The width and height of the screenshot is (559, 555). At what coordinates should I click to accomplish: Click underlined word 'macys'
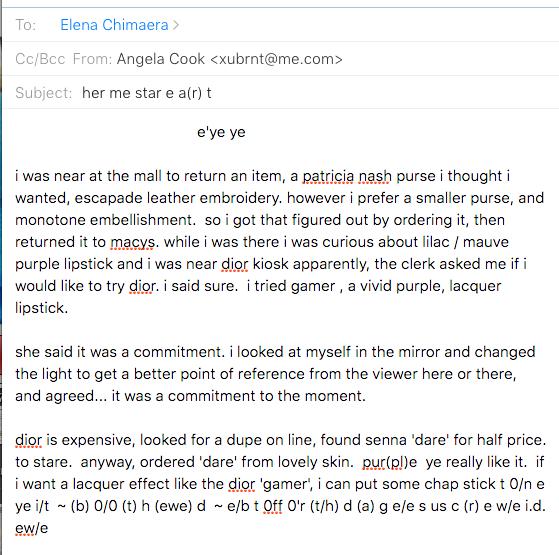(x=132, y=242)
